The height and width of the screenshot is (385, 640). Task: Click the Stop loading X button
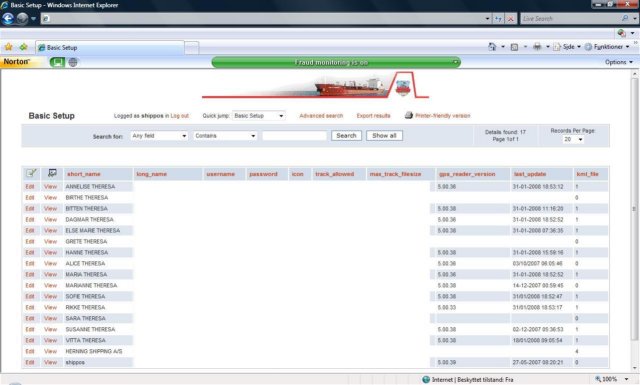click(510, 19)
